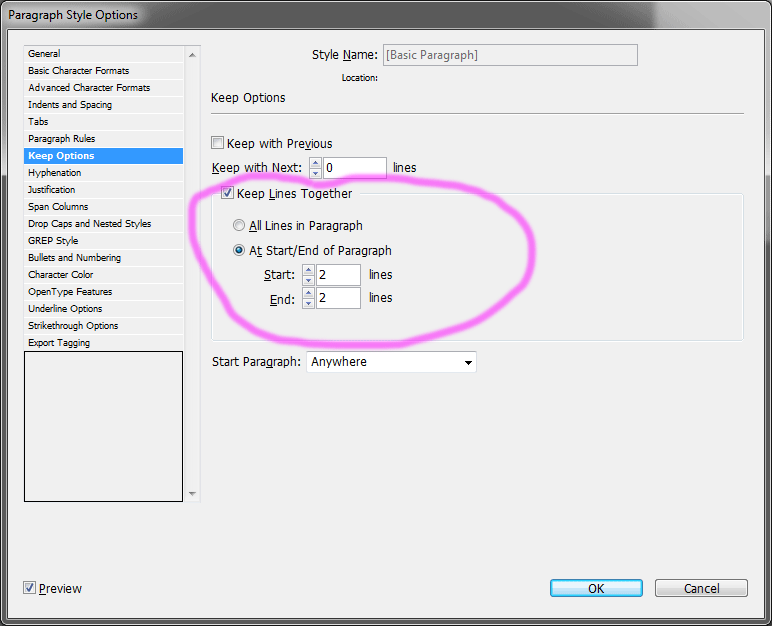Click the Start lines number field

[338, 275]
